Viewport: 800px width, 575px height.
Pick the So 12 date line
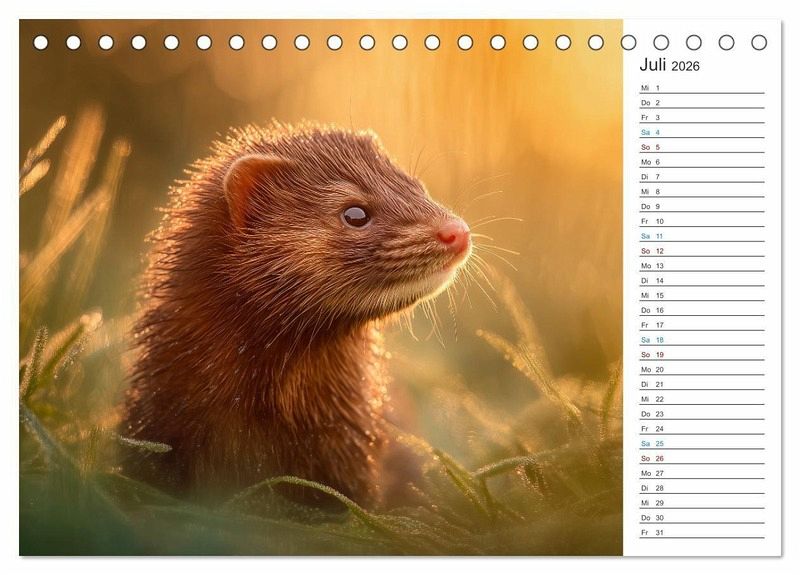[700, 251]
